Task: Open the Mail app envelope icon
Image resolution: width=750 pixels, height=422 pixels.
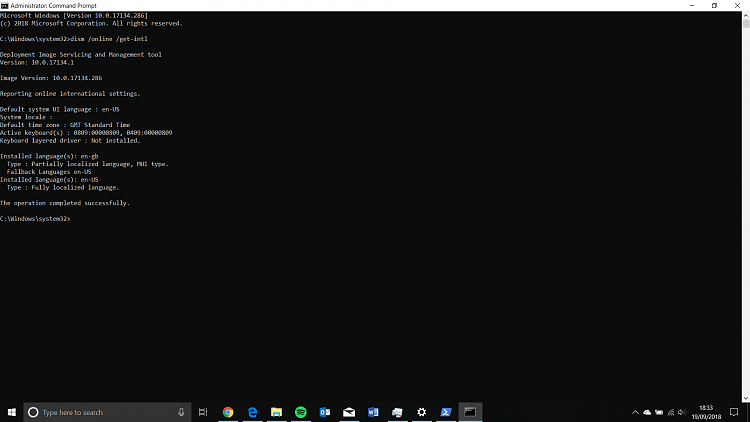Action: click(349, 412)
